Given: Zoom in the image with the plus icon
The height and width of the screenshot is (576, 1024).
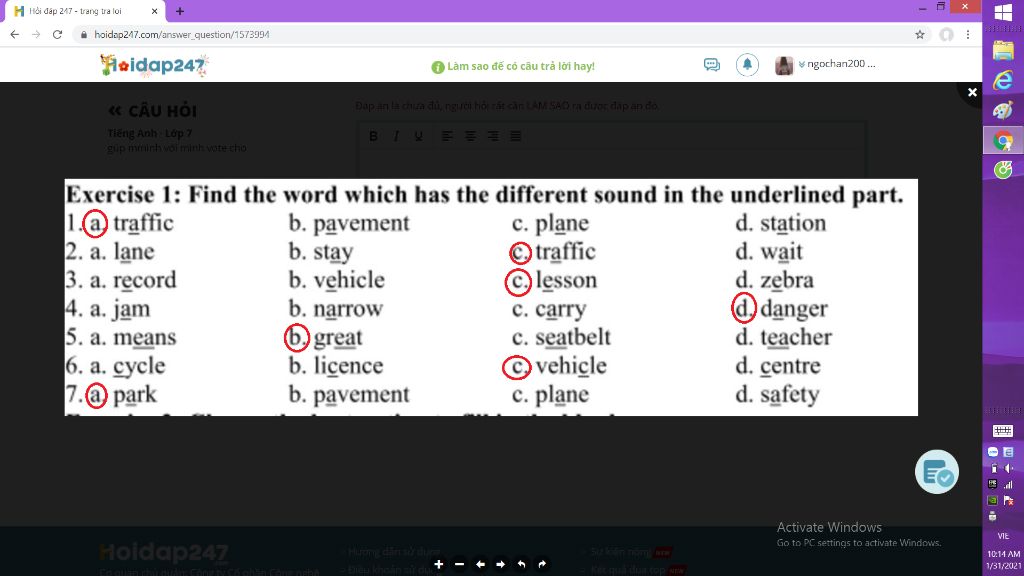Looking at the screenshot, I should tap(439, 564).
